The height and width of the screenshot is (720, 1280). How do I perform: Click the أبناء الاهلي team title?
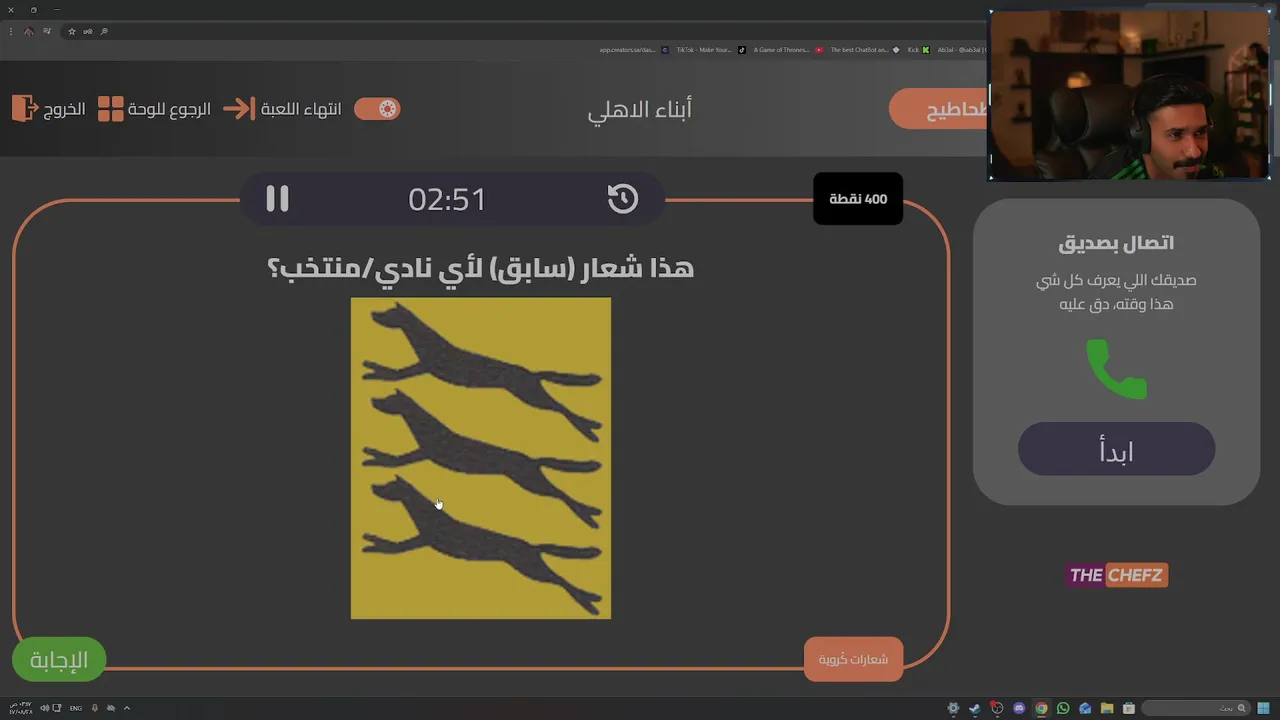640,110
